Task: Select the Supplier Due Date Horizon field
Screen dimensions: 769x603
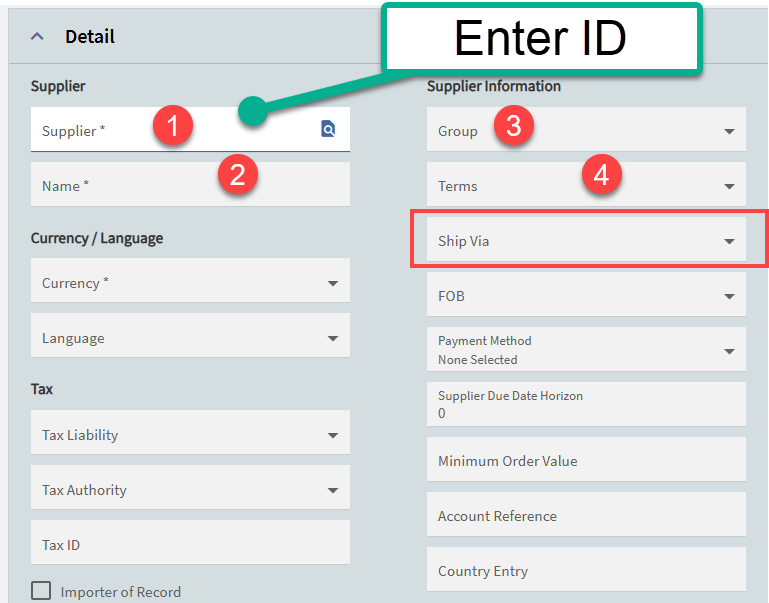Action: (586, 404)
